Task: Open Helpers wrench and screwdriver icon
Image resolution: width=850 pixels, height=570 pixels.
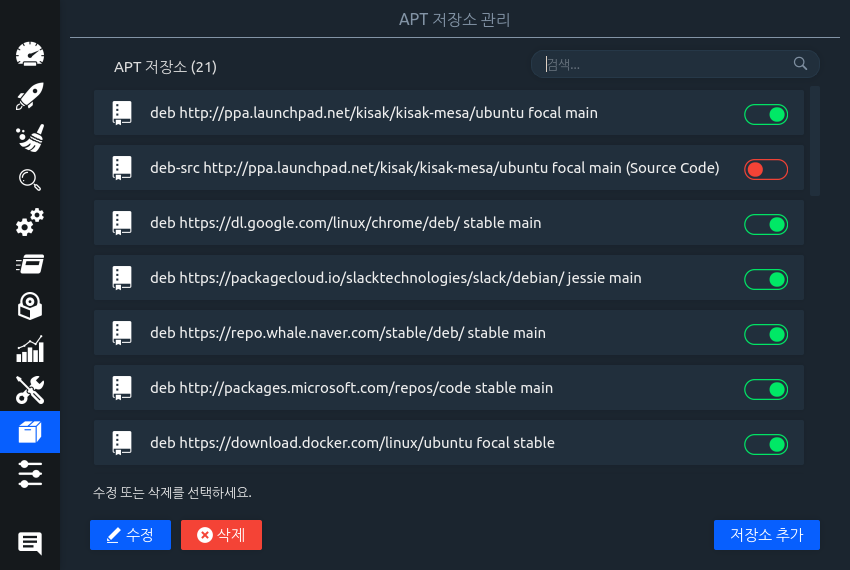Action: coord(30,390)
